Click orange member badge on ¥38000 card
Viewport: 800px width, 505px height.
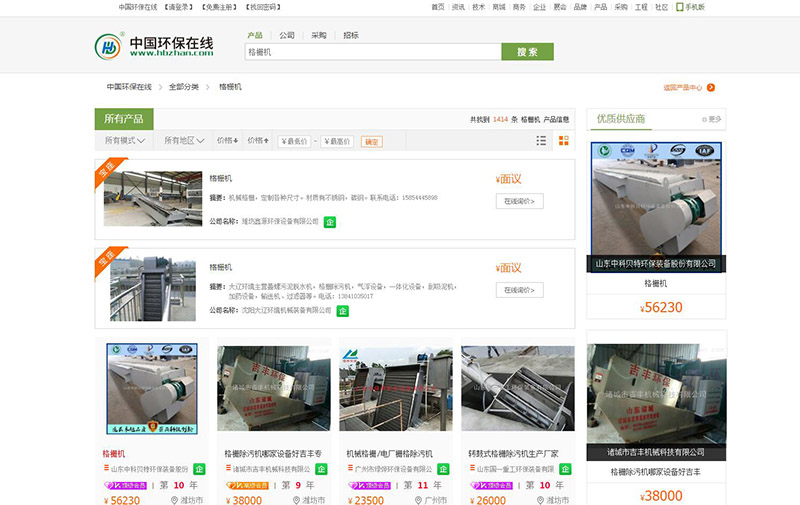click(x=247, y=486)
